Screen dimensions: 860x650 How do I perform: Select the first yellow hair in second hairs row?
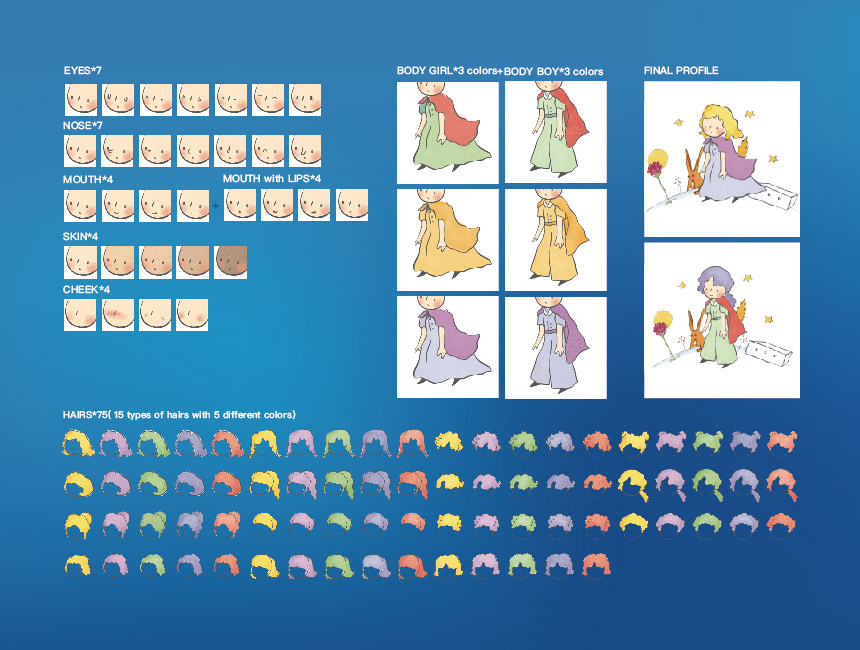(78, 484)
